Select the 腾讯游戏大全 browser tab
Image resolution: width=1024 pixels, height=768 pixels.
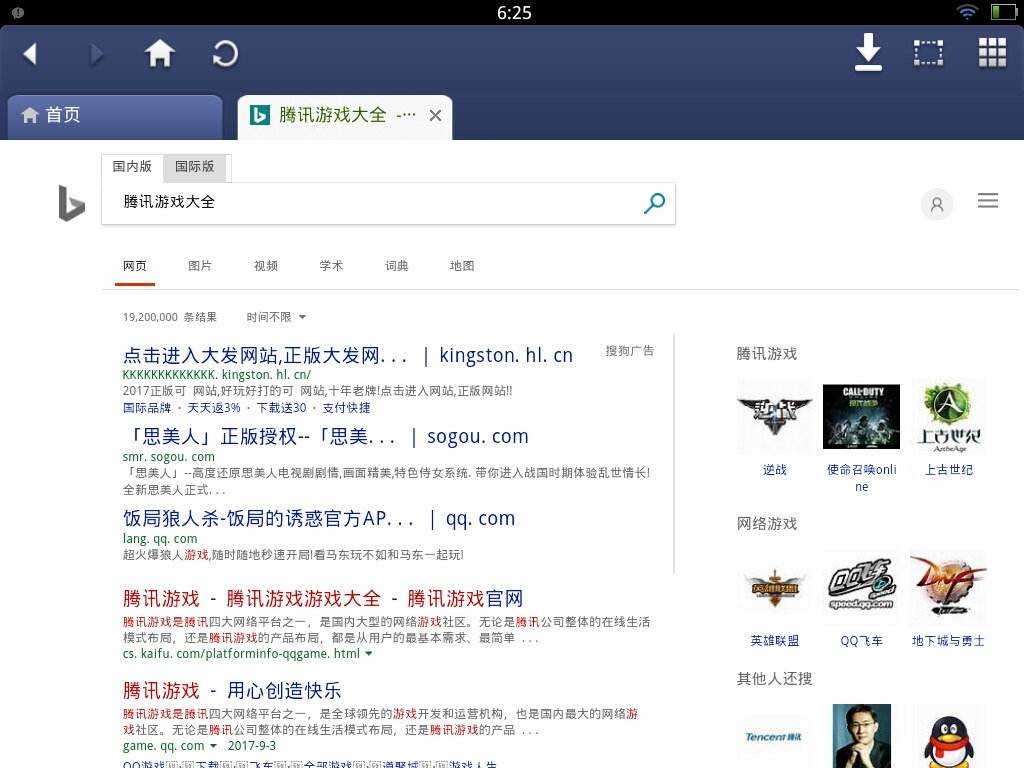(345, 117)
